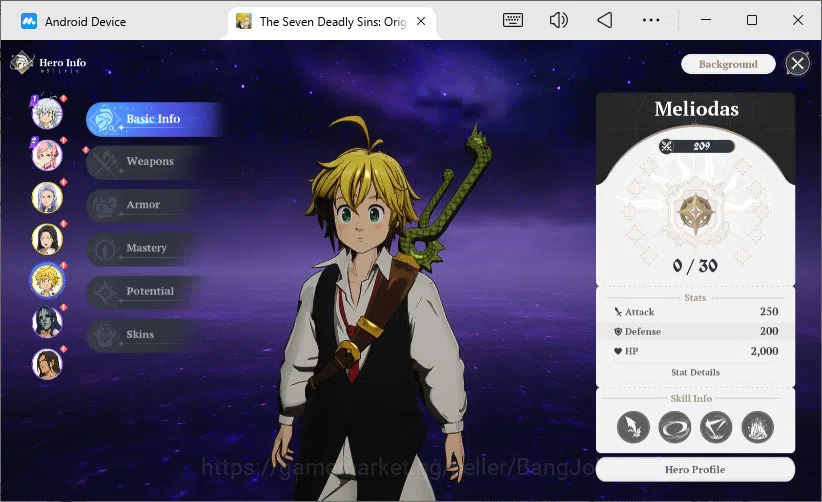
Task: Click the Weapons tab crossed-axes icon
Action: point(104,162)
